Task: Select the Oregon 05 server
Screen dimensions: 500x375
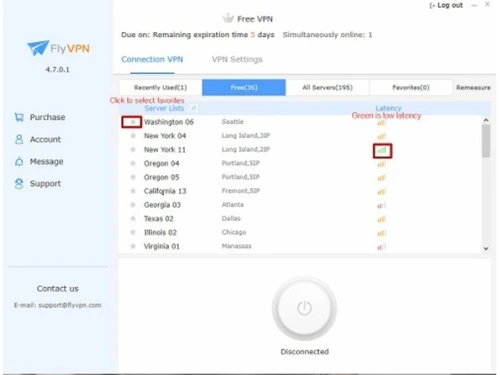Action: click(162, 177)
